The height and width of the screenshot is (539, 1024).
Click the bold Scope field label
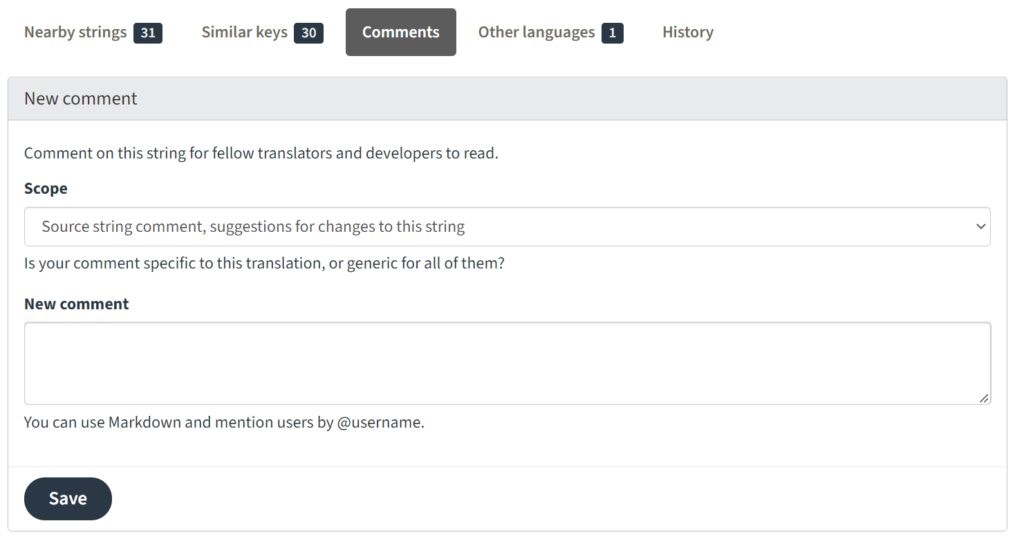[46, 188]
